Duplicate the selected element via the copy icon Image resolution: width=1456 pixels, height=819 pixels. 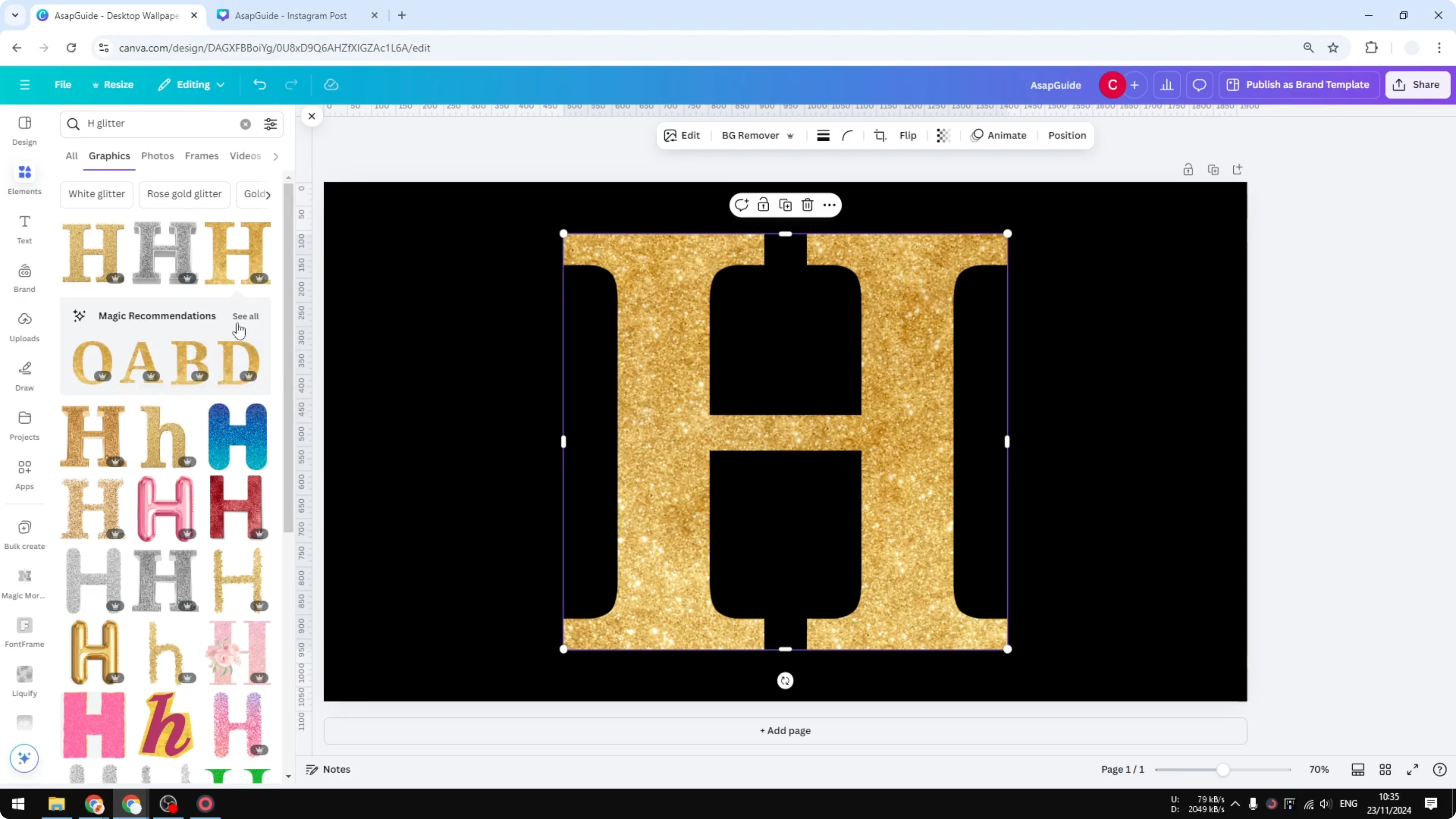(x=785, y=205)
